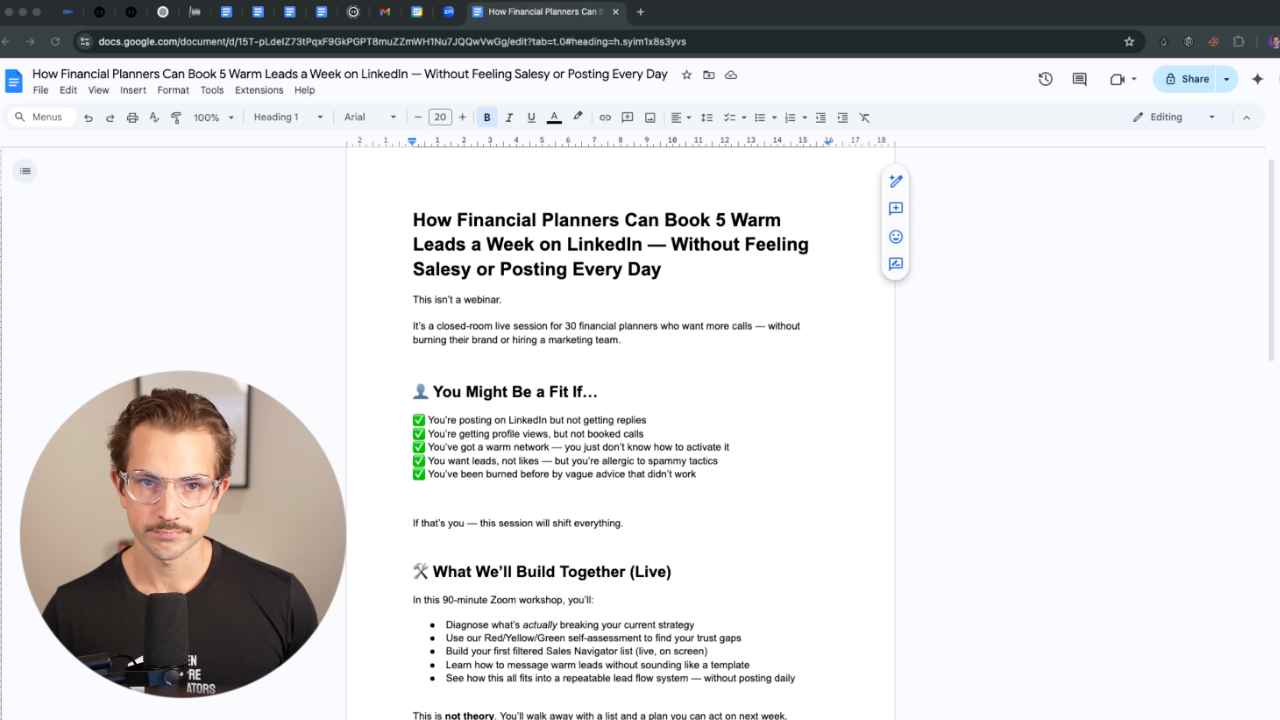1280x720 pixels.
Task: Open the Heading 1 style dropdown
Action: (x=288, y=117)
